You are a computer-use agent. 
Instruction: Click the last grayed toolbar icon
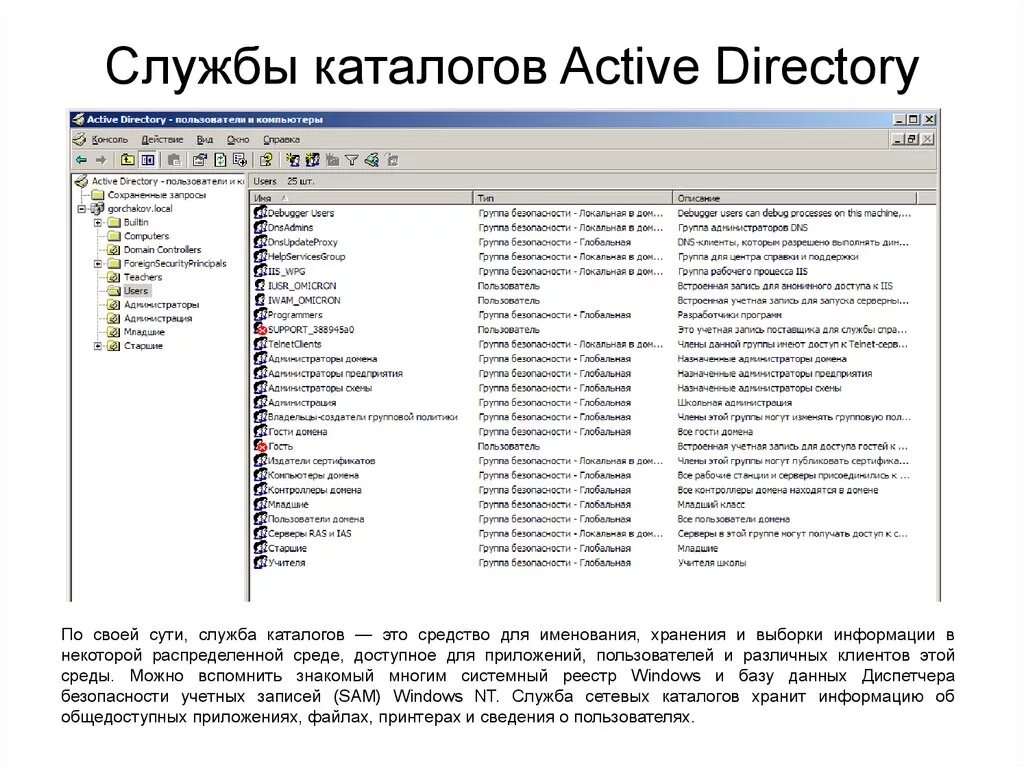tap(392, 160)
